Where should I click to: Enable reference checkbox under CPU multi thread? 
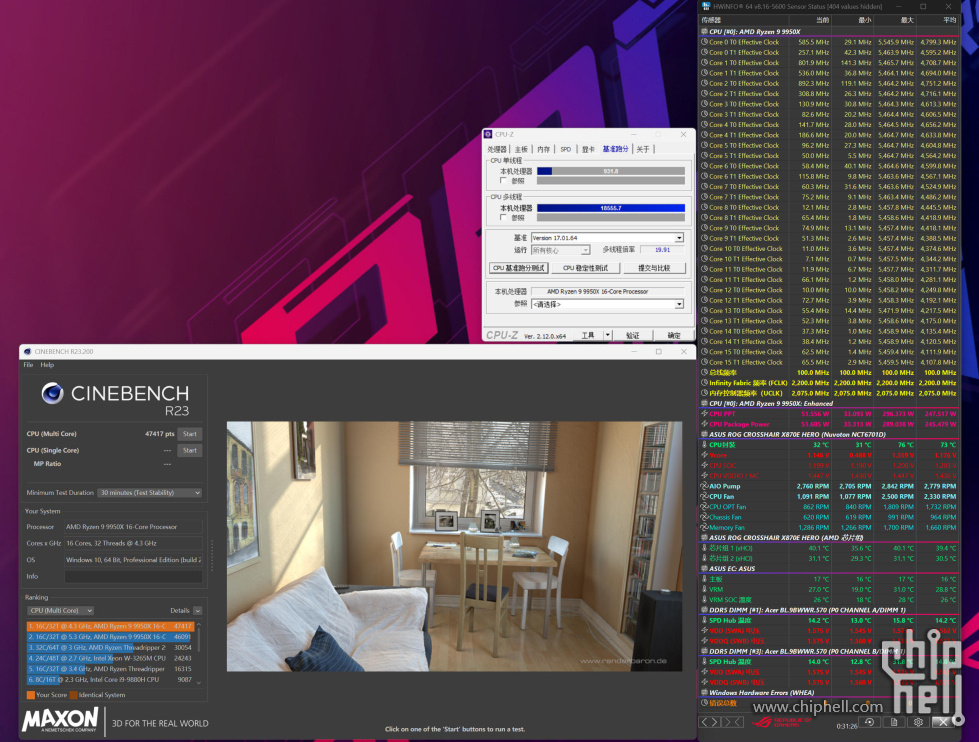pos(503,217)
